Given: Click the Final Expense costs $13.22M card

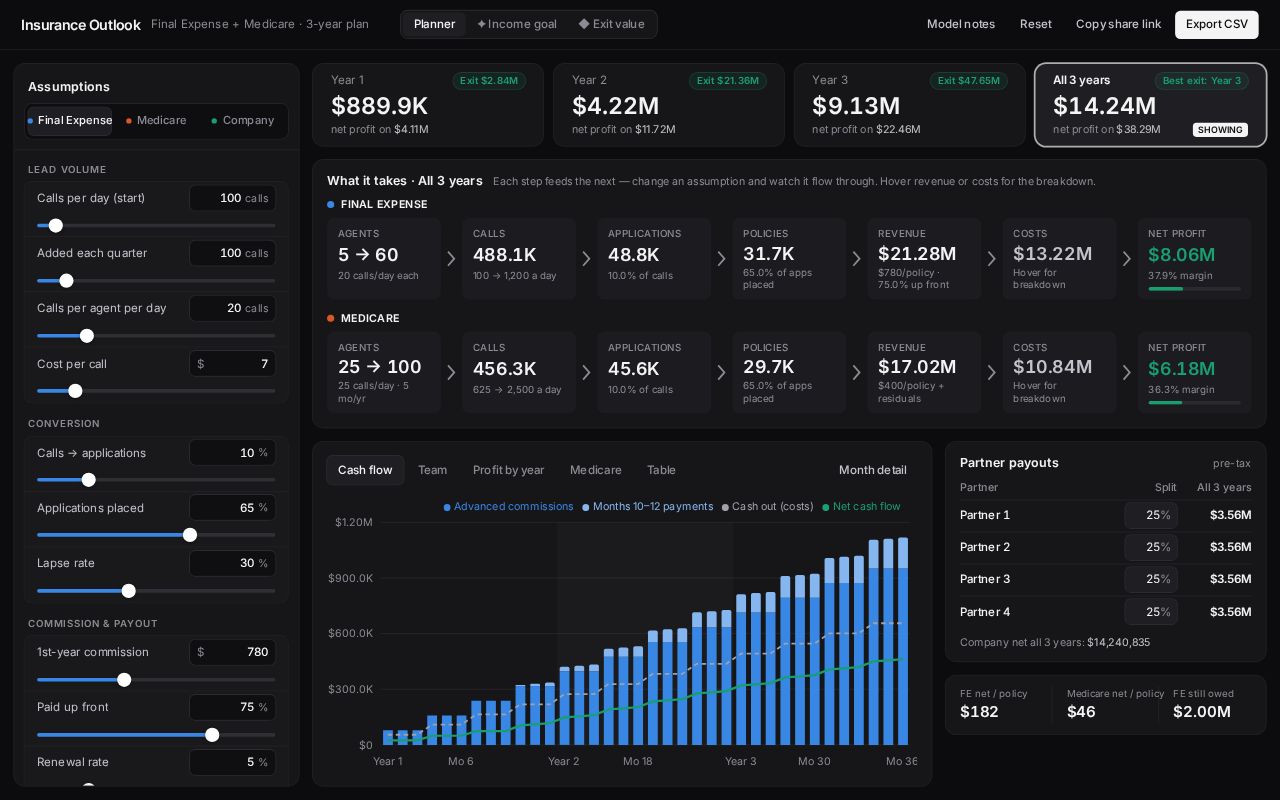Looking at the screenshot, I should [1059, 259].
